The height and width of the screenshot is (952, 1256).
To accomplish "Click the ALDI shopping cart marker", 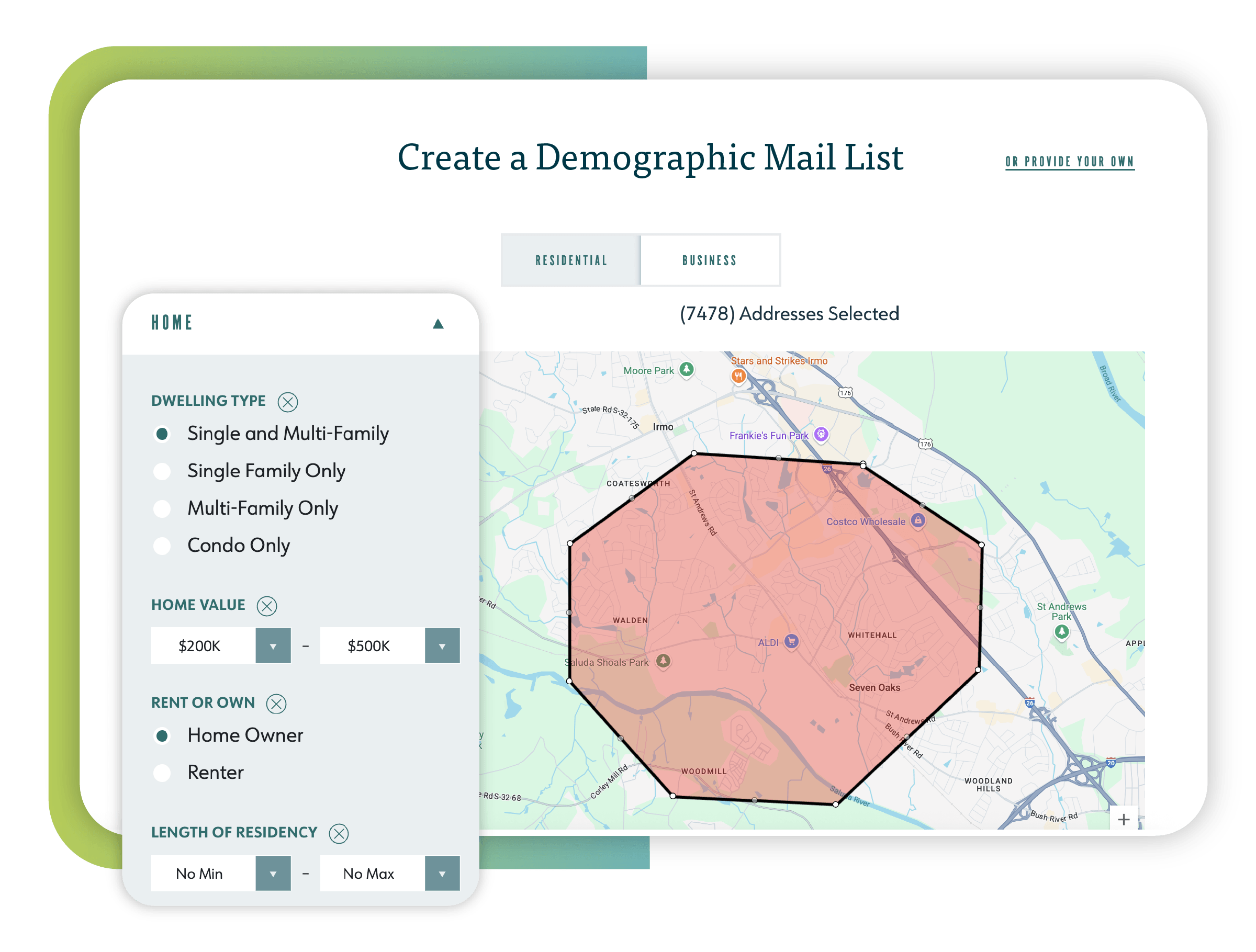I will [791, 641].
